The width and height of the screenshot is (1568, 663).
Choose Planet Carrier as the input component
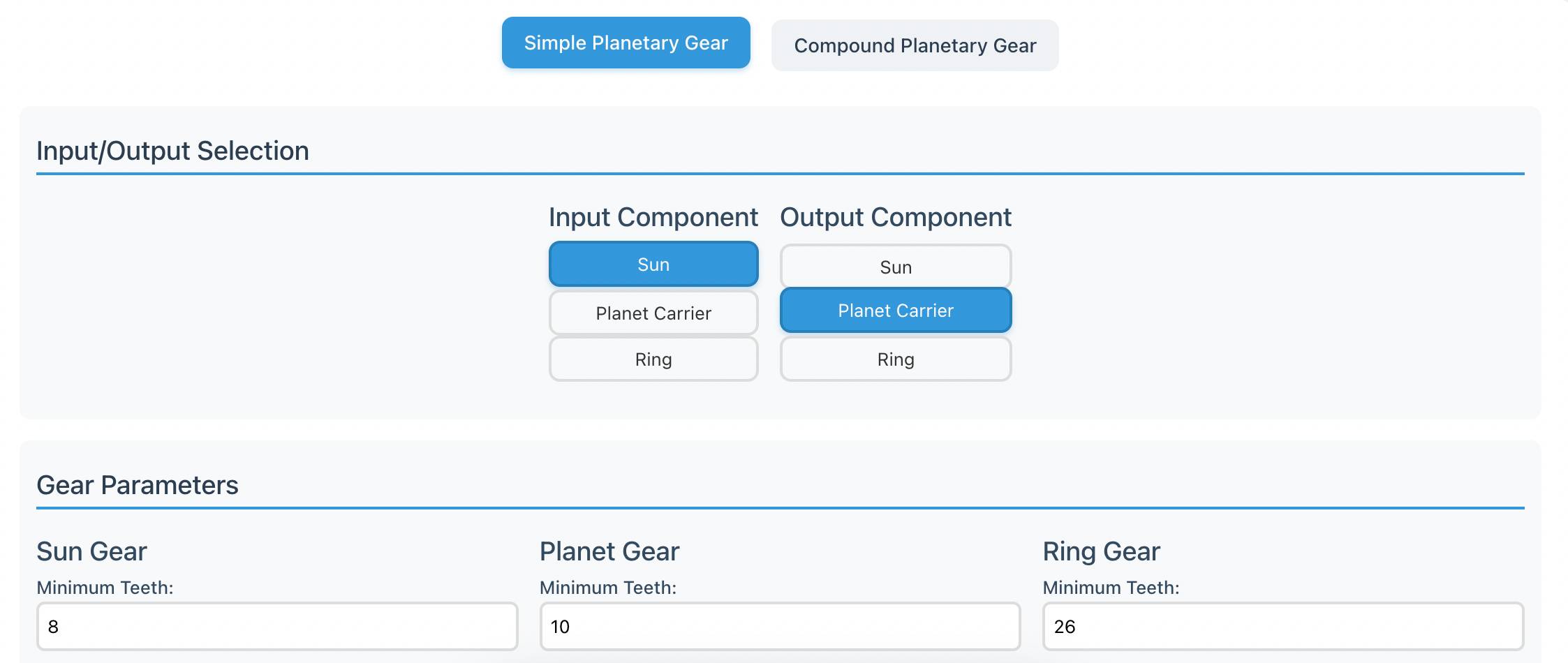[653, 313]
